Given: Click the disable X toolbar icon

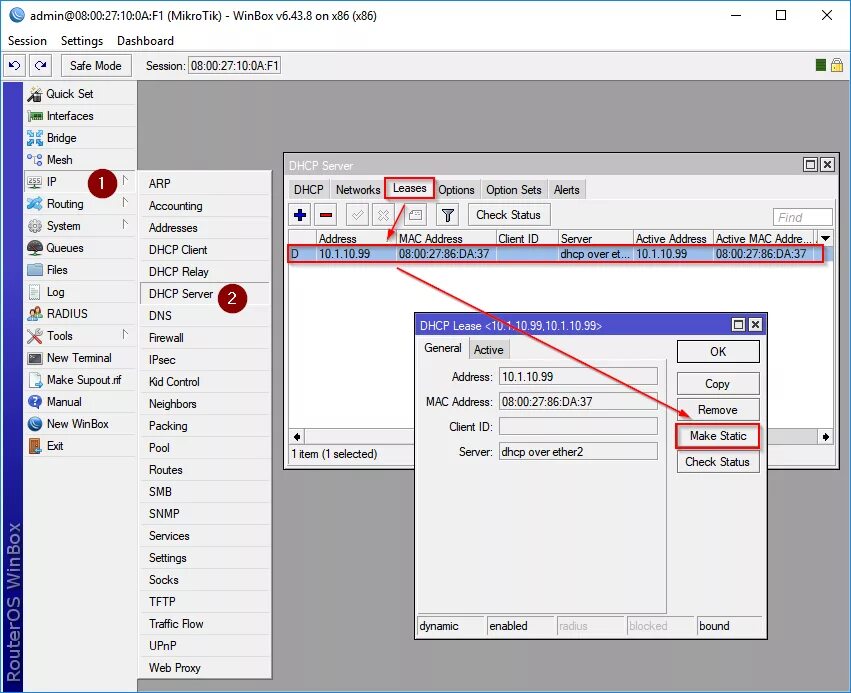Looking at the screenshot, I should click(x=383, y=215).
